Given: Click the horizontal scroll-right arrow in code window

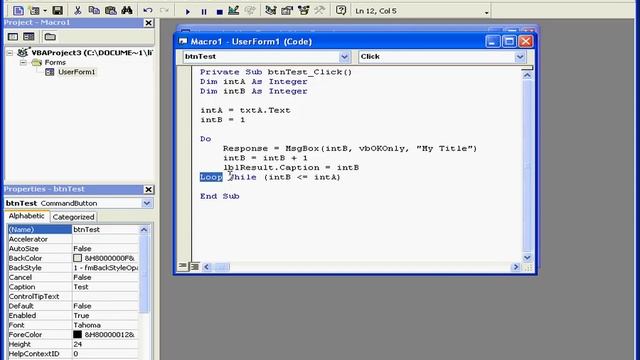Looking at the screenshot, I should [516, 267].
